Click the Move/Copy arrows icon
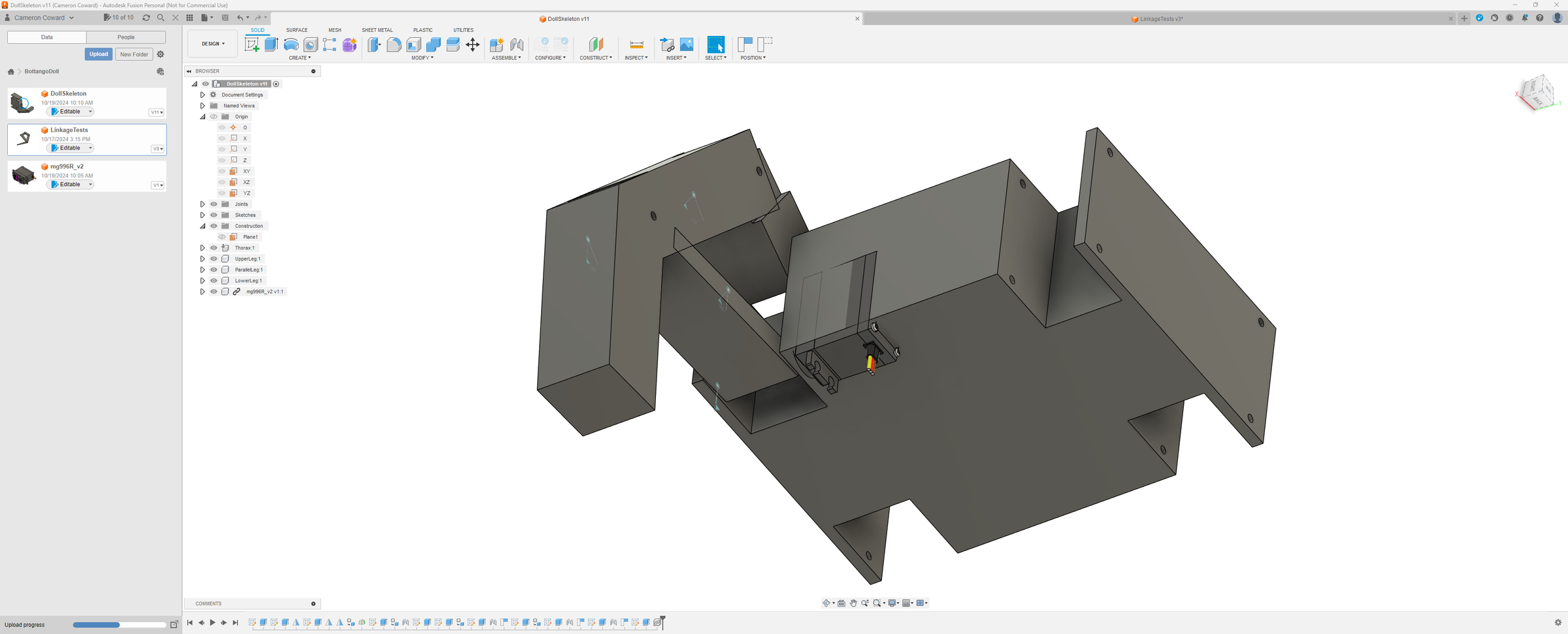The image size is (1568, 634). click(472, 44)
